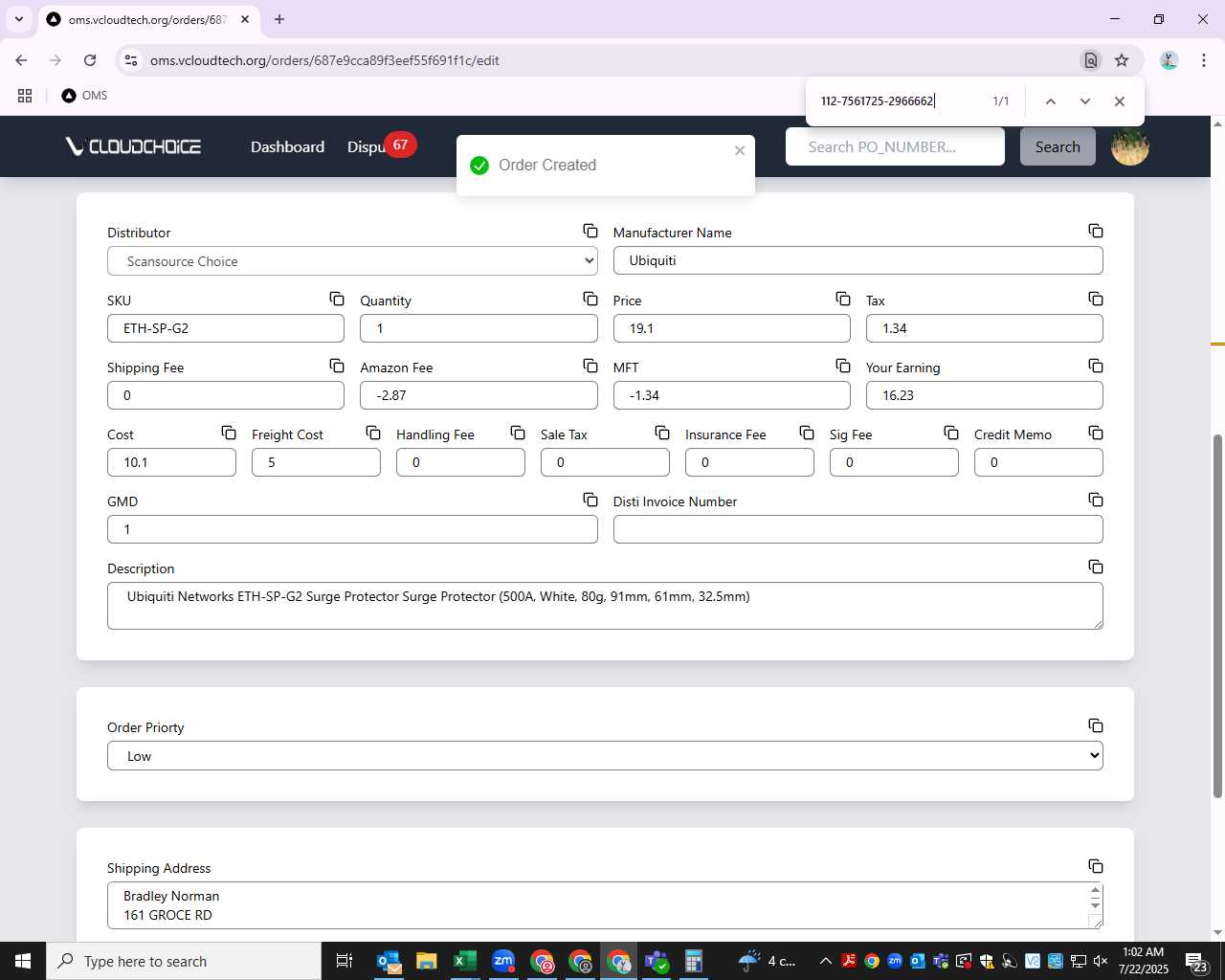Image resolution: width=1225 pixels, height=980 pixels.
Task: Copy the Shipping Fee value
Action: 337,366
